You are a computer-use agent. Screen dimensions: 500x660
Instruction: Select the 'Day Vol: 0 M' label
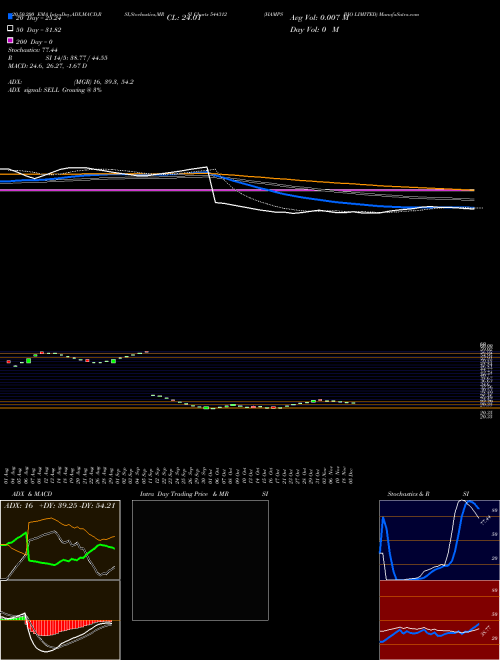coord(314,29)
